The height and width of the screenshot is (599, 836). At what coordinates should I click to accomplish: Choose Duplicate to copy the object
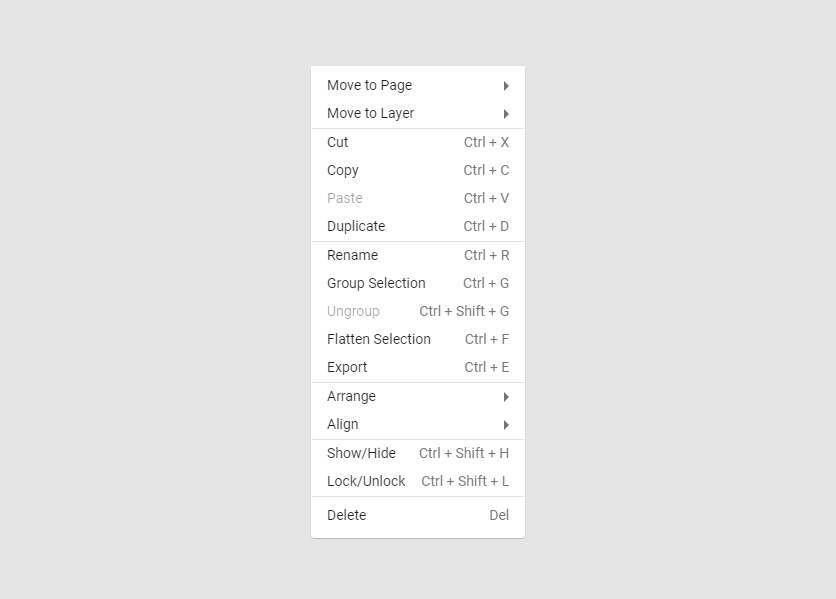[x=356, y=226]
